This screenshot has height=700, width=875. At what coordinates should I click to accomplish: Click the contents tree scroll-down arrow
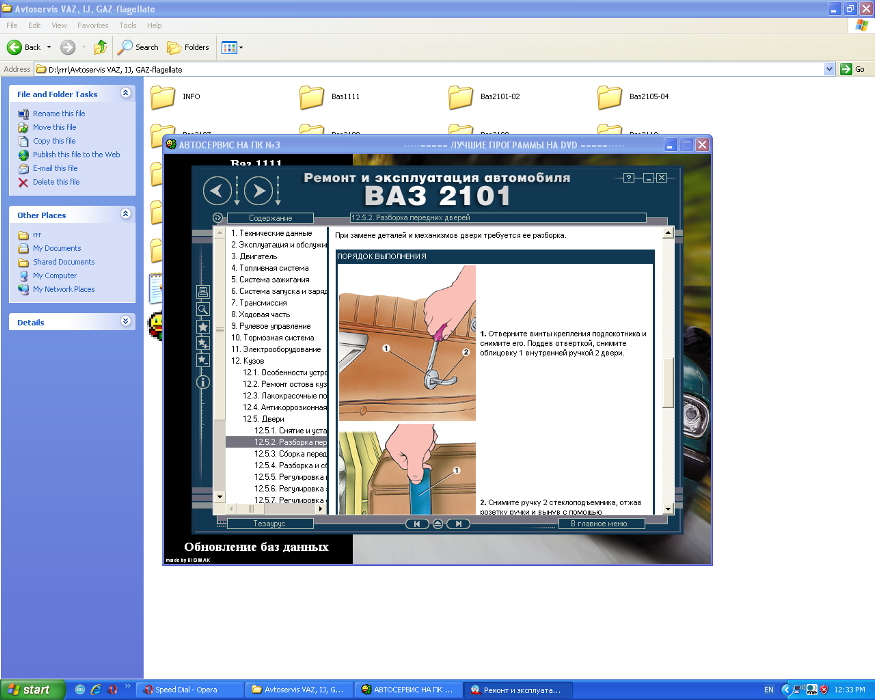220,496
